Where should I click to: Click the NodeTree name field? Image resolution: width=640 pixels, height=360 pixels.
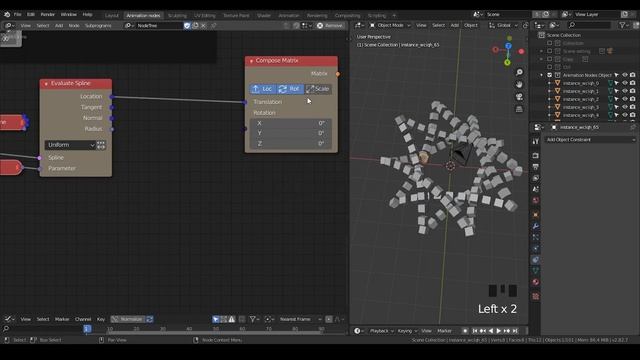[159, 25]
